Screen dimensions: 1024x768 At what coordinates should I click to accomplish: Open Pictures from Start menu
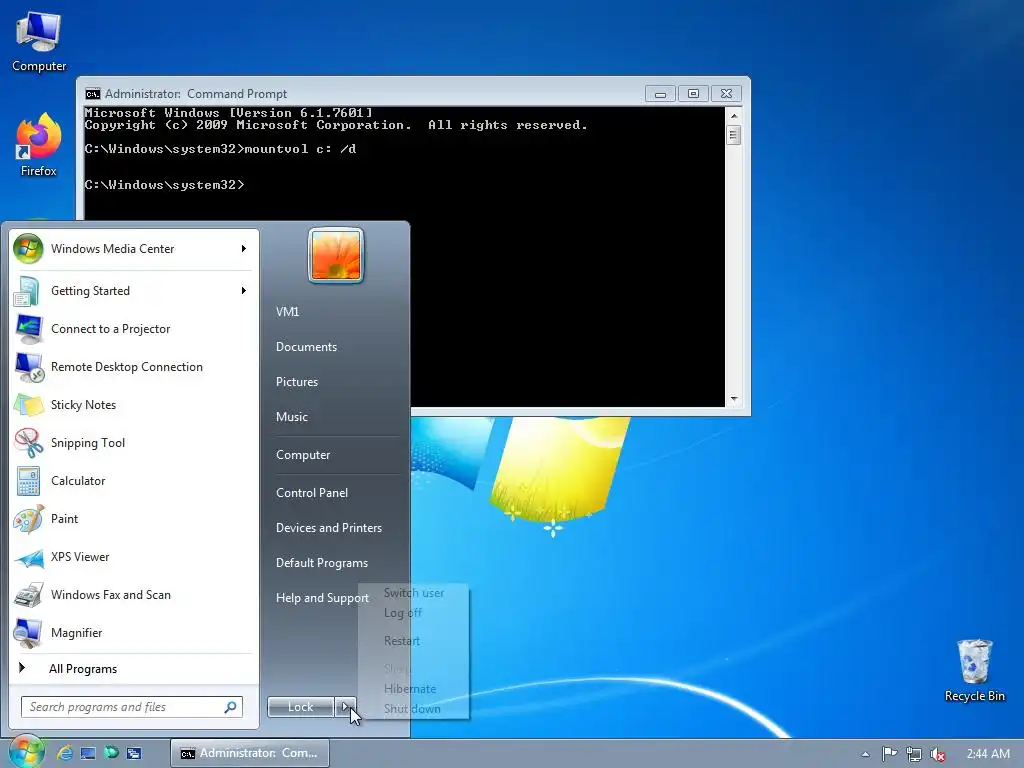[x=296, y=382]
